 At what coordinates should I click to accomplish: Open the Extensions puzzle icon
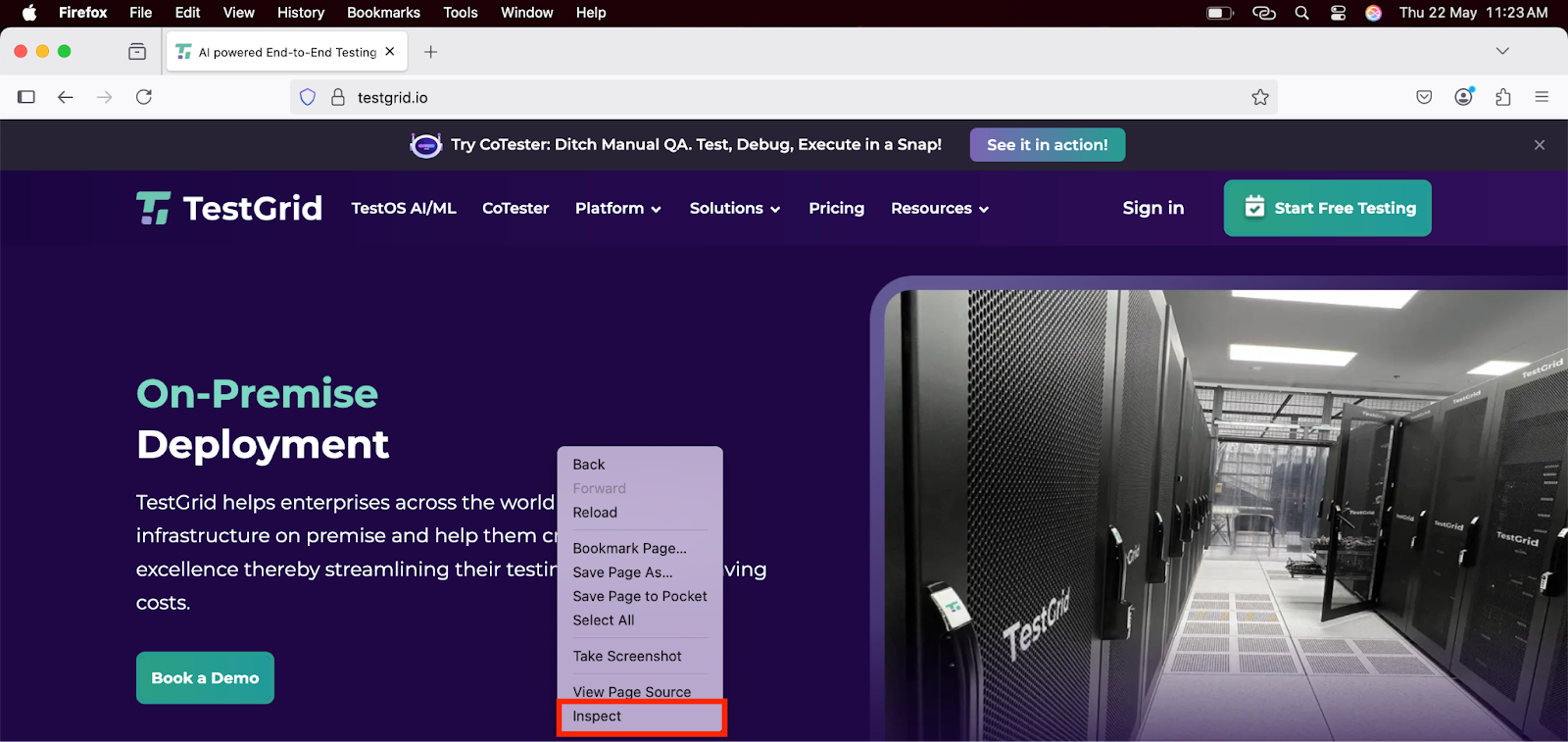point(1503,97)
